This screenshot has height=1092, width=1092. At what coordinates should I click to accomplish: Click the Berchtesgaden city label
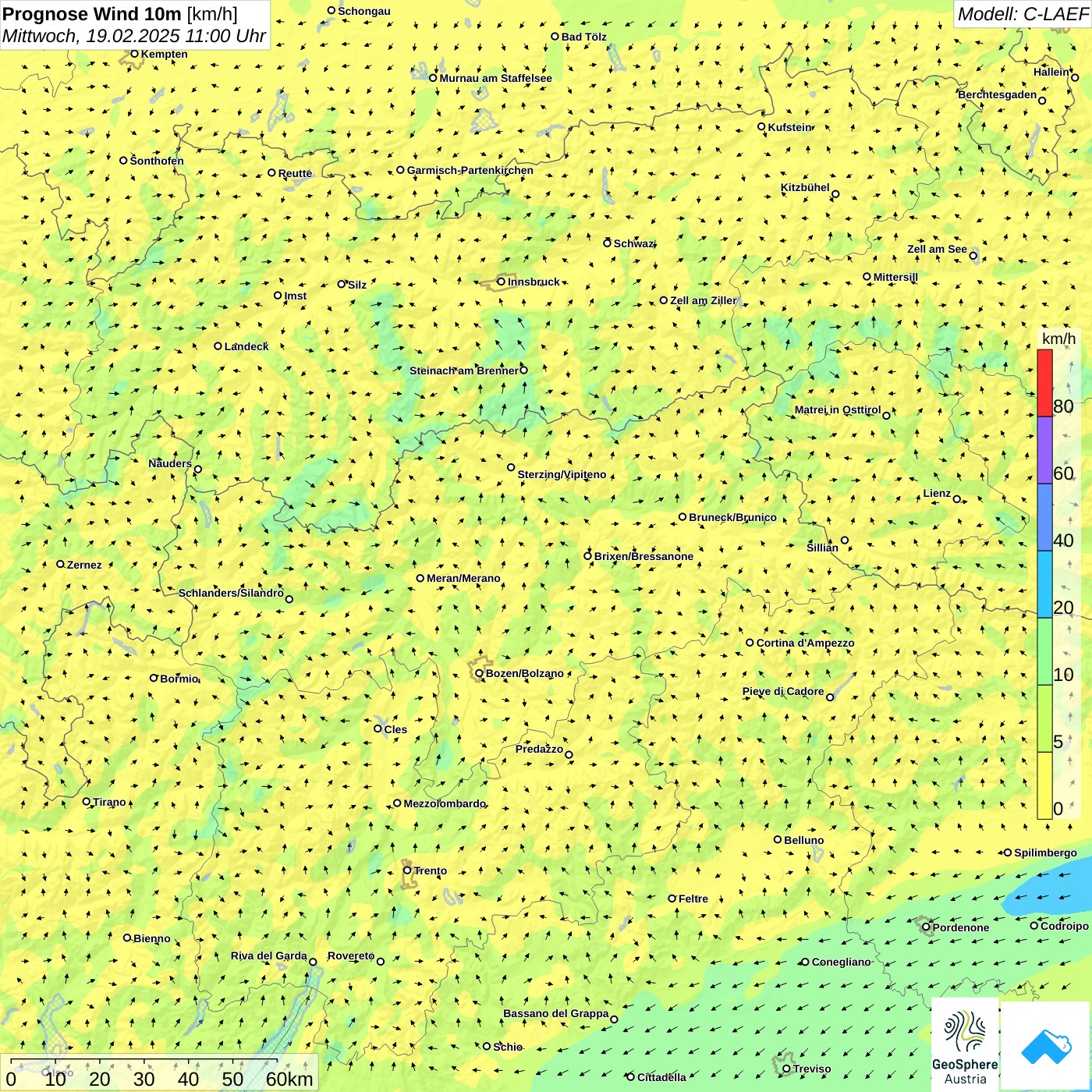coord(998,94)
